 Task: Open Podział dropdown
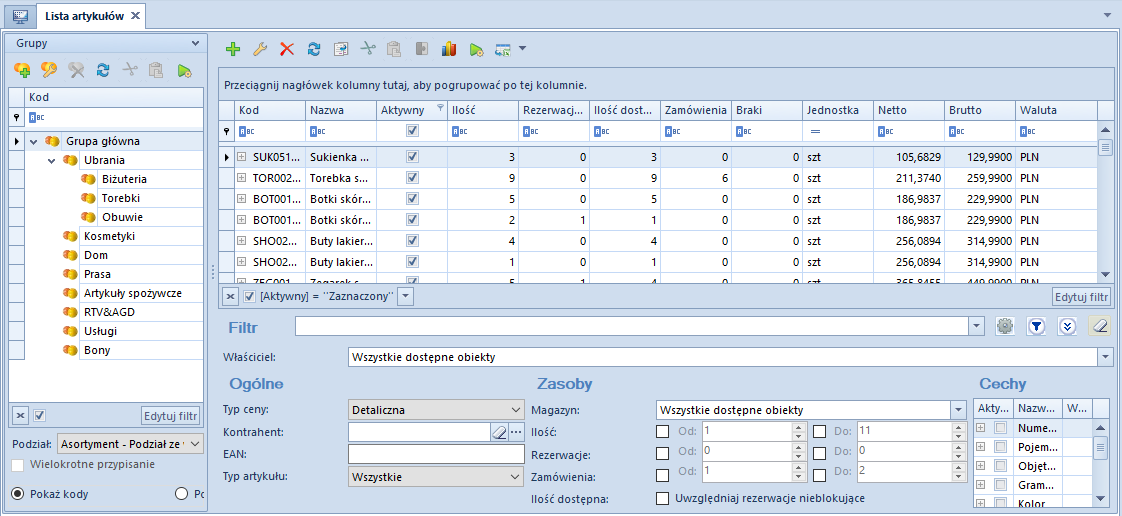pyautogui.click(x=195, y=444)
